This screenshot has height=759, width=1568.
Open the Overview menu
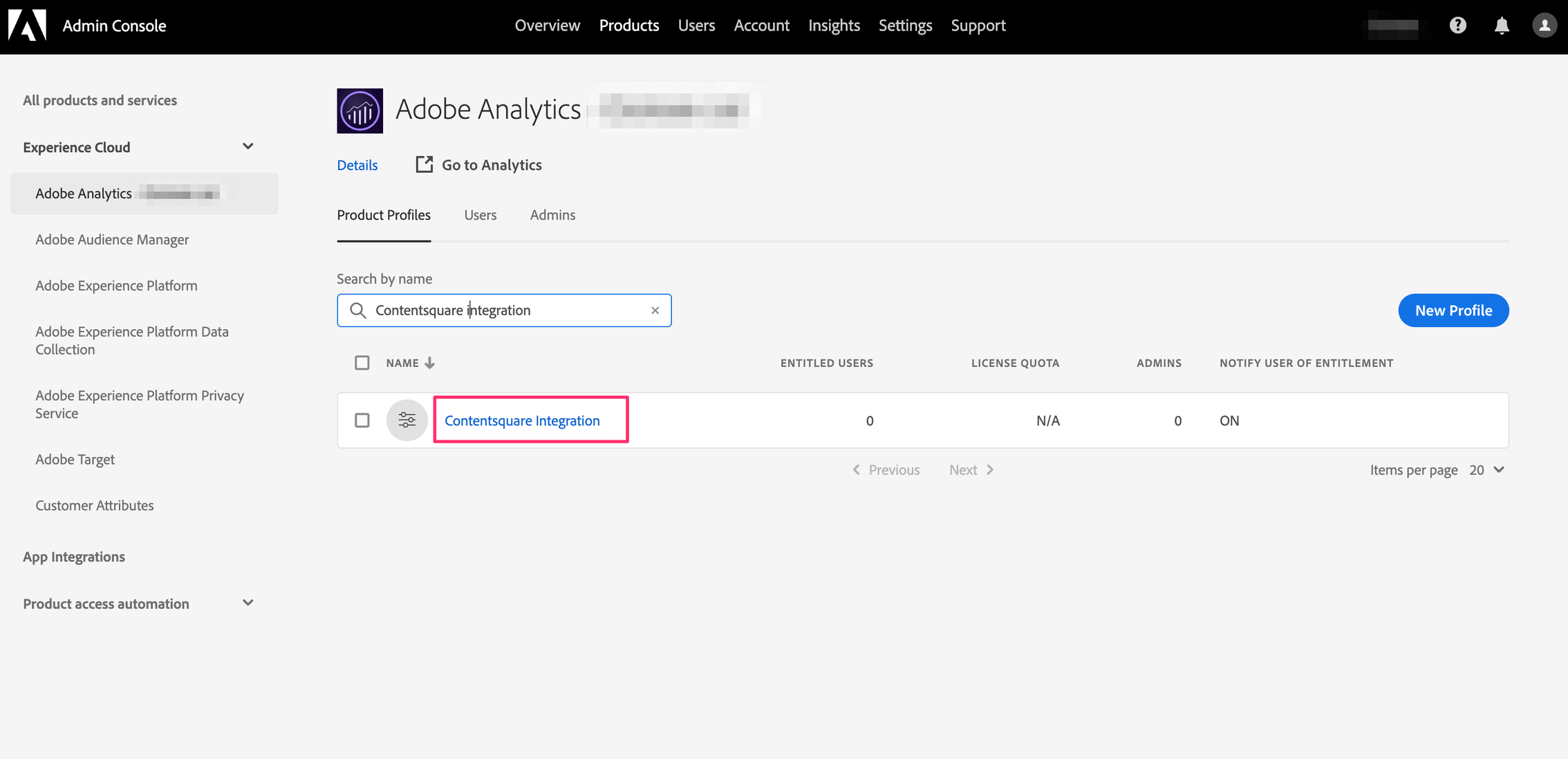548,26
